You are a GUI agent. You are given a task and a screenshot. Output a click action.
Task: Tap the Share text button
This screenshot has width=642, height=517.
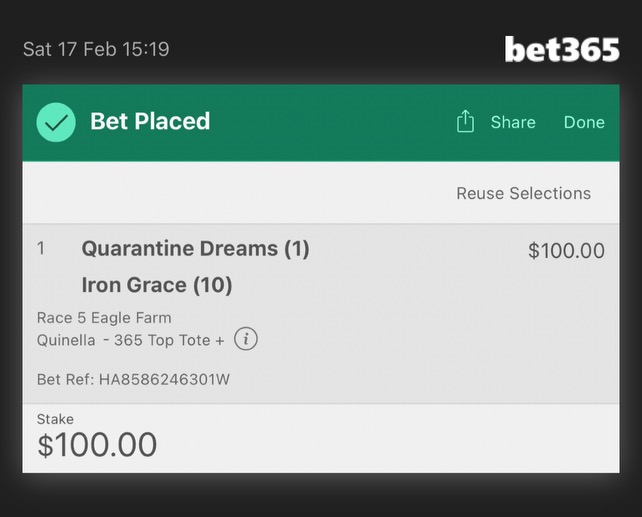(513, 122)
